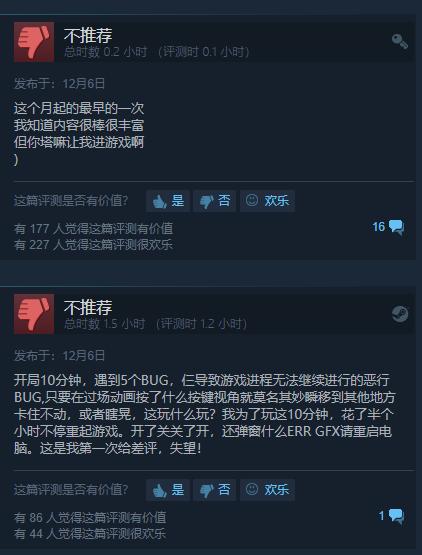Click the first review's 总时数 0.2 小时 playtime text
The width and height of the screenshot is (422, 555).
point(106,52)
